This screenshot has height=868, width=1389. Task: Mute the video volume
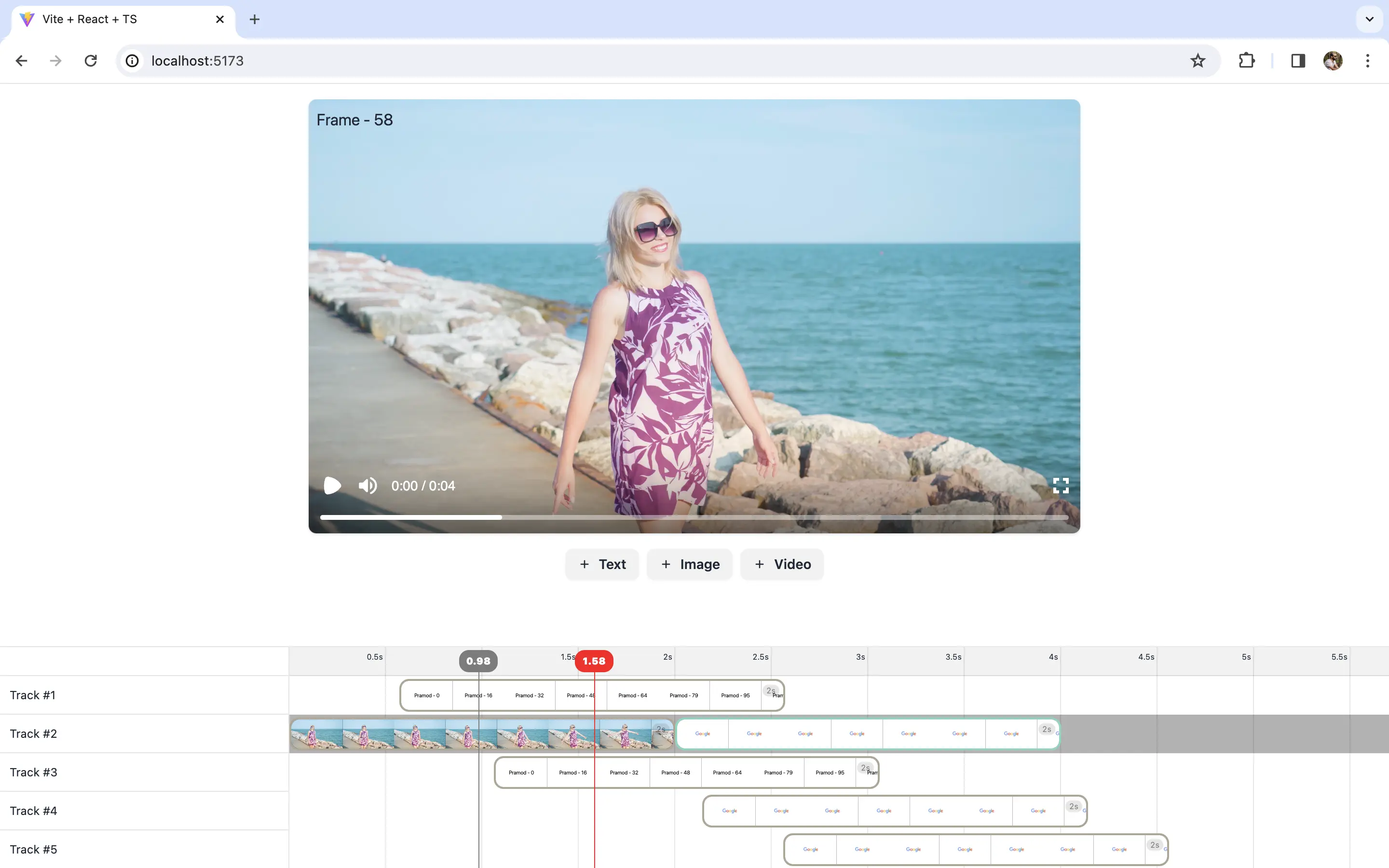pos(368,486)
